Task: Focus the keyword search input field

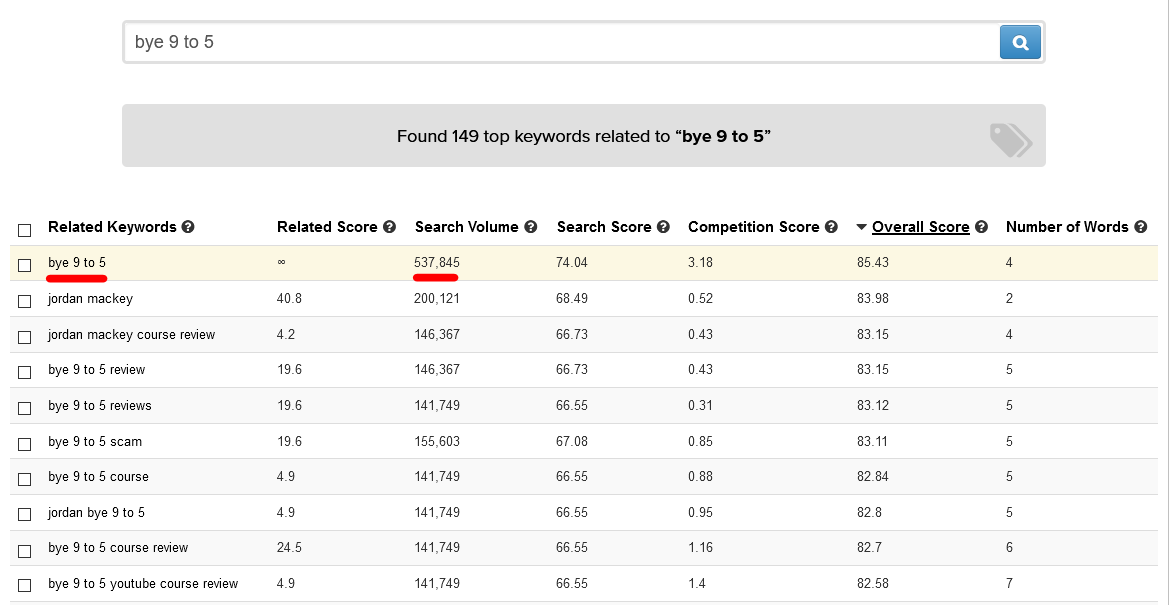Action: pos(561,42)
